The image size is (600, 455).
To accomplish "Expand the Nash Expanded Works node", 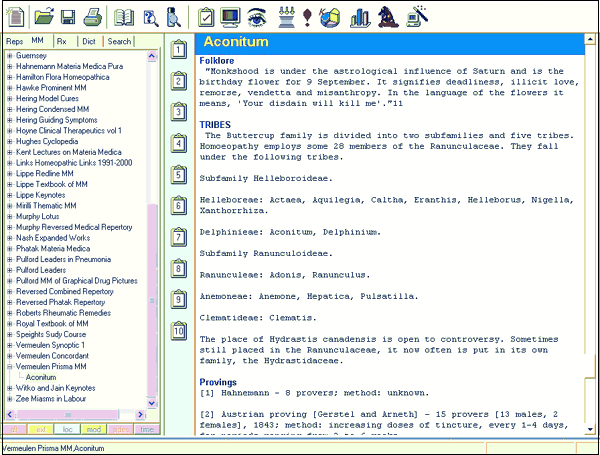I will [10, 238].
